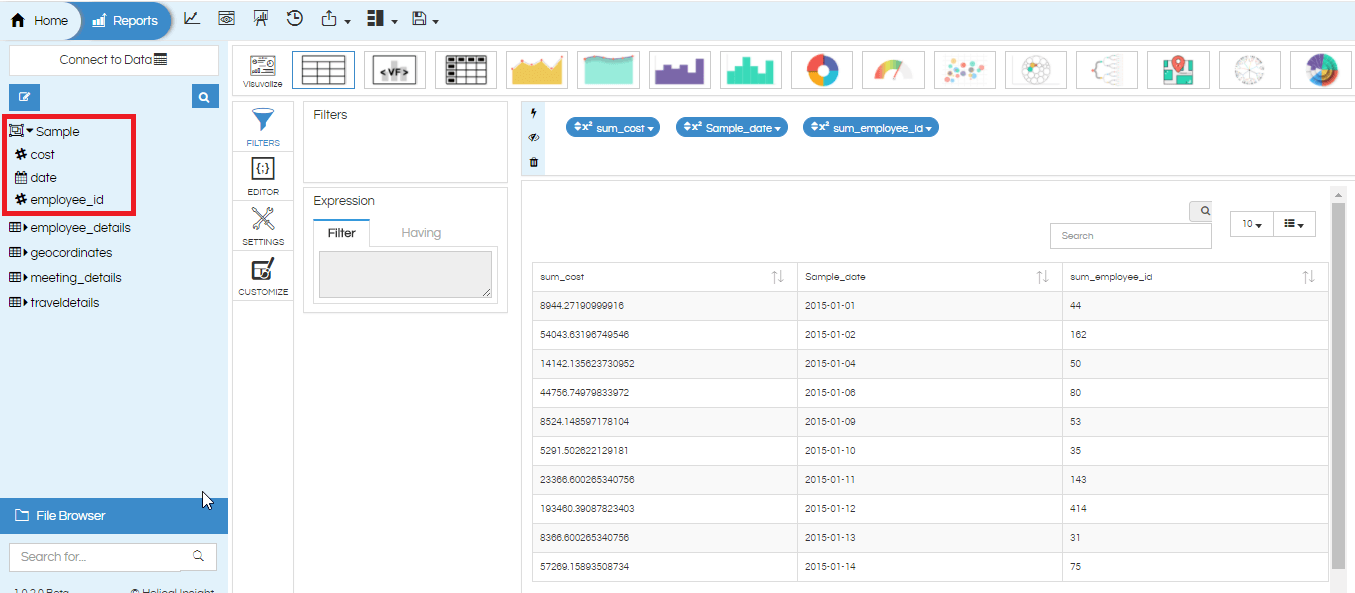1355x593 pixels.
Task: Click the expression text area
Action: tap(405, 273)
